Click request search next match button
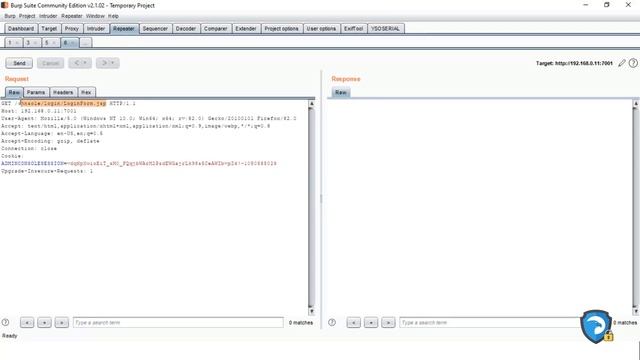 click(x=62, y=322)
